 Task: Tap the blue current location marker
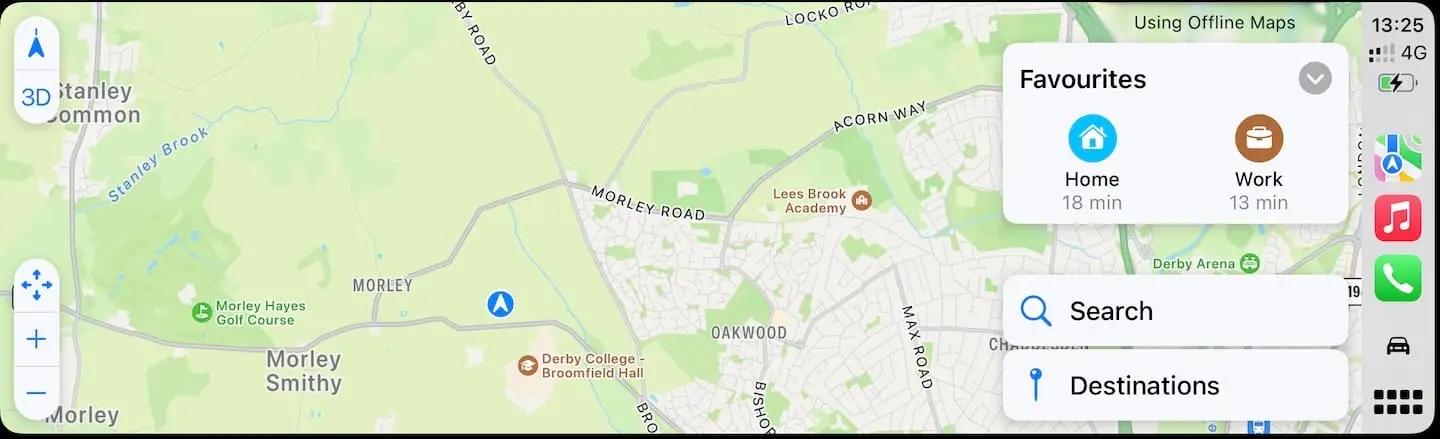tap(500, 303)
